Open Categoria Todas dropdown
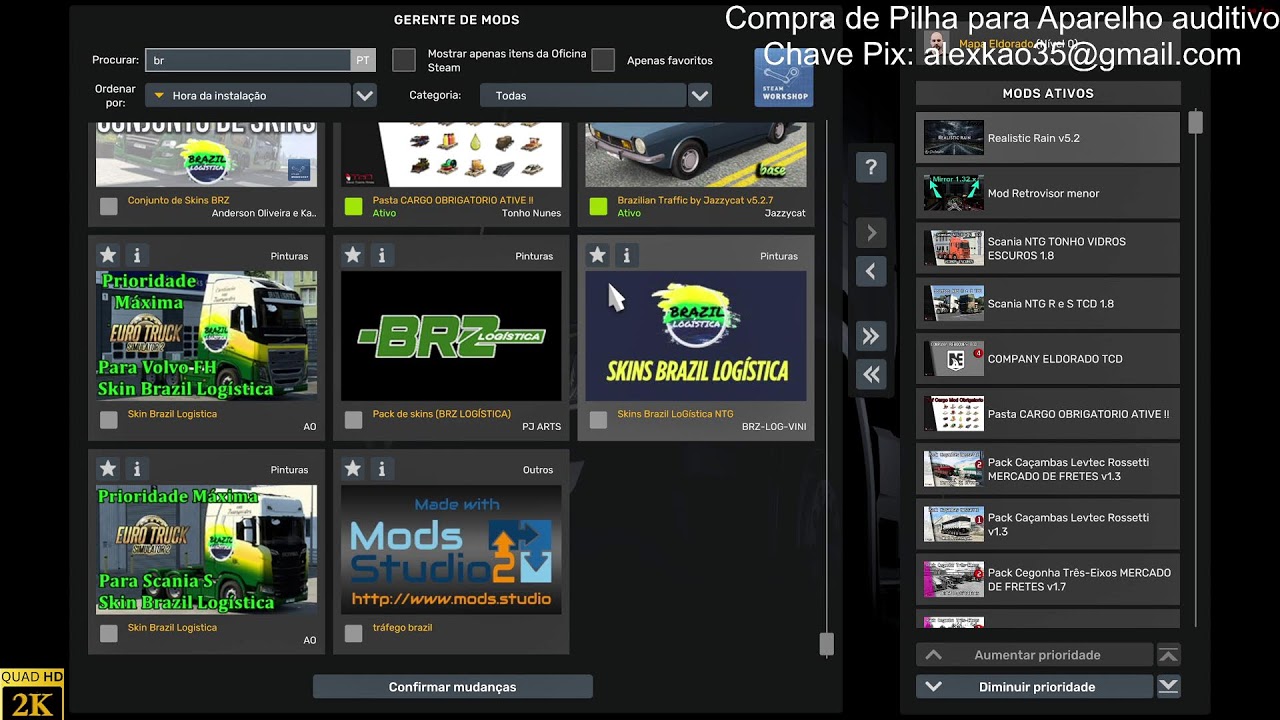Image resolution: width=1280 pixels, height=720 pixels. pos(583,96)
